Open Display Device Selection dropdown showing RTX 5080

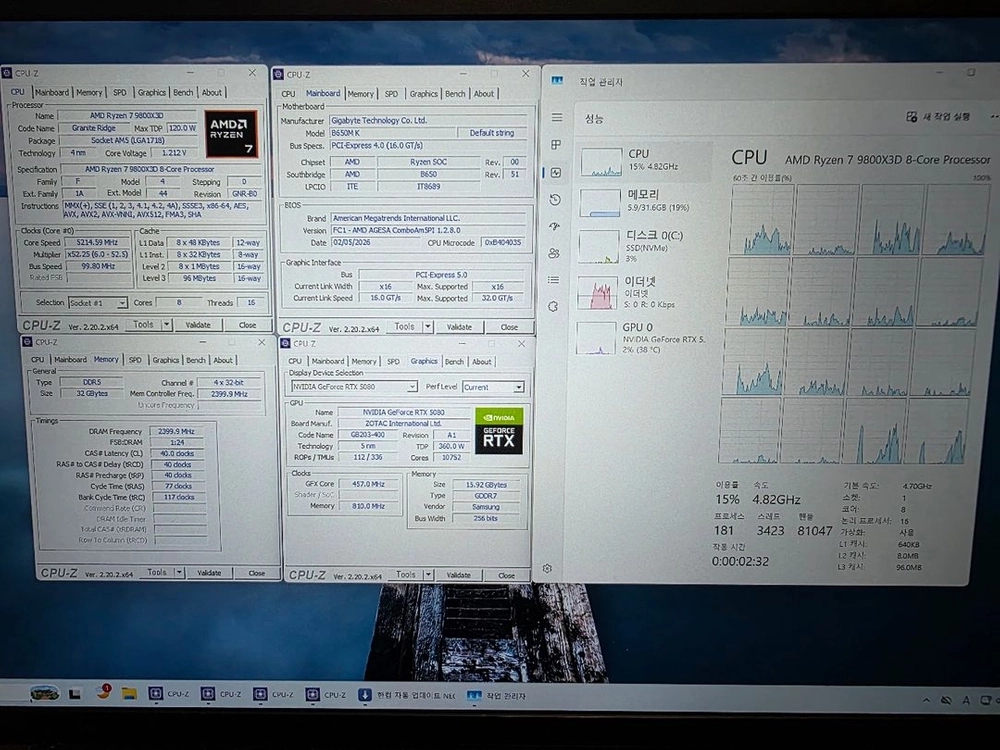(x=354, y=386)
